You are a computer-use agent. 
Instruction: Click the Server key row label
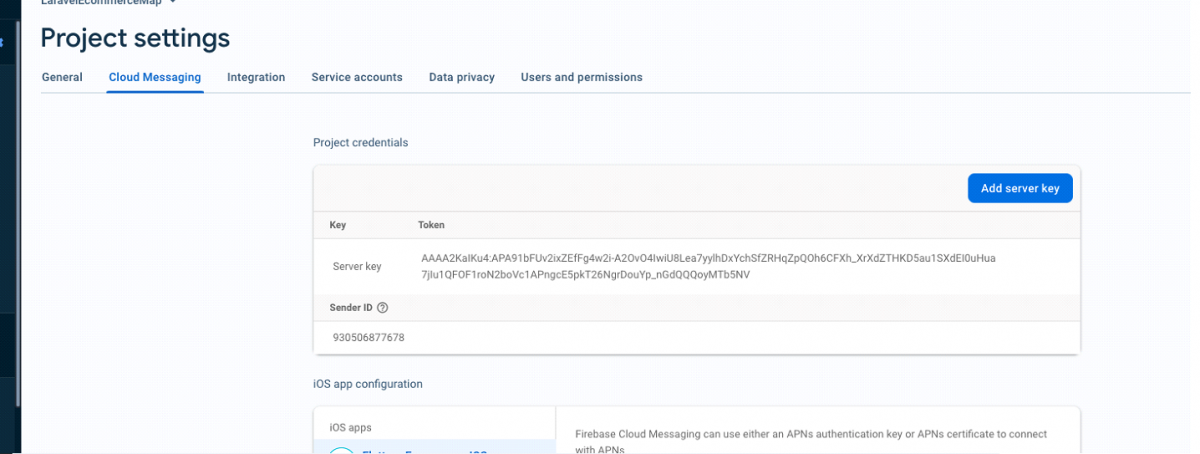tap(357, 267)
